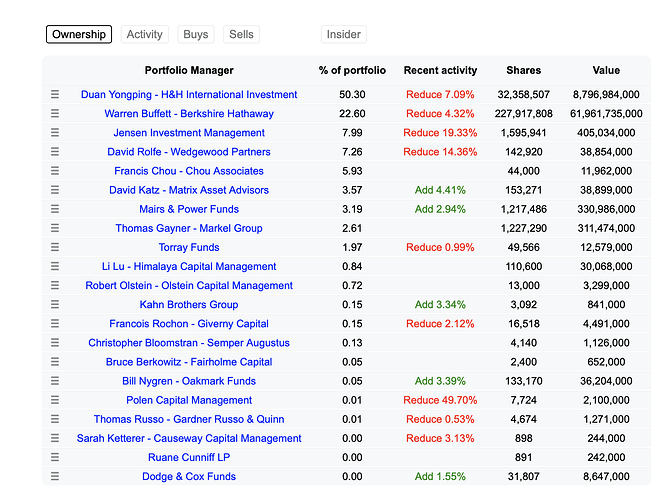Select the '227,917,808' shares cell

click(524, 113)
